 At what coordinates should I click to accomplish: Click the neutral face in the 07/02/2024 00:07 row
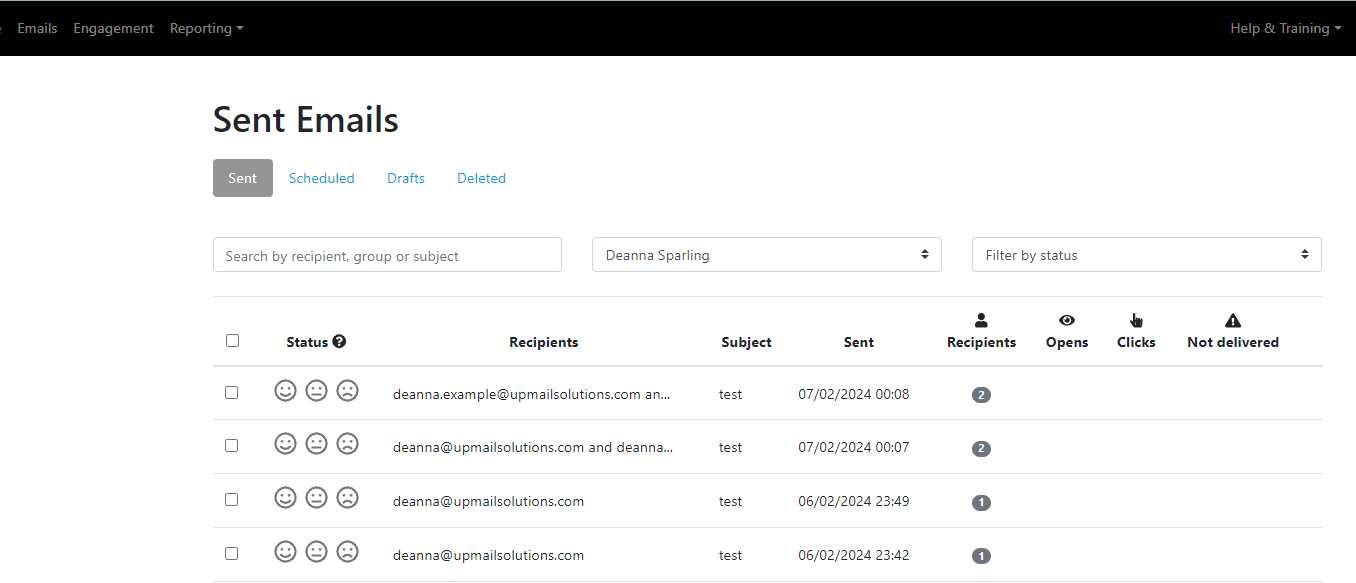click(x=316, y=444)
